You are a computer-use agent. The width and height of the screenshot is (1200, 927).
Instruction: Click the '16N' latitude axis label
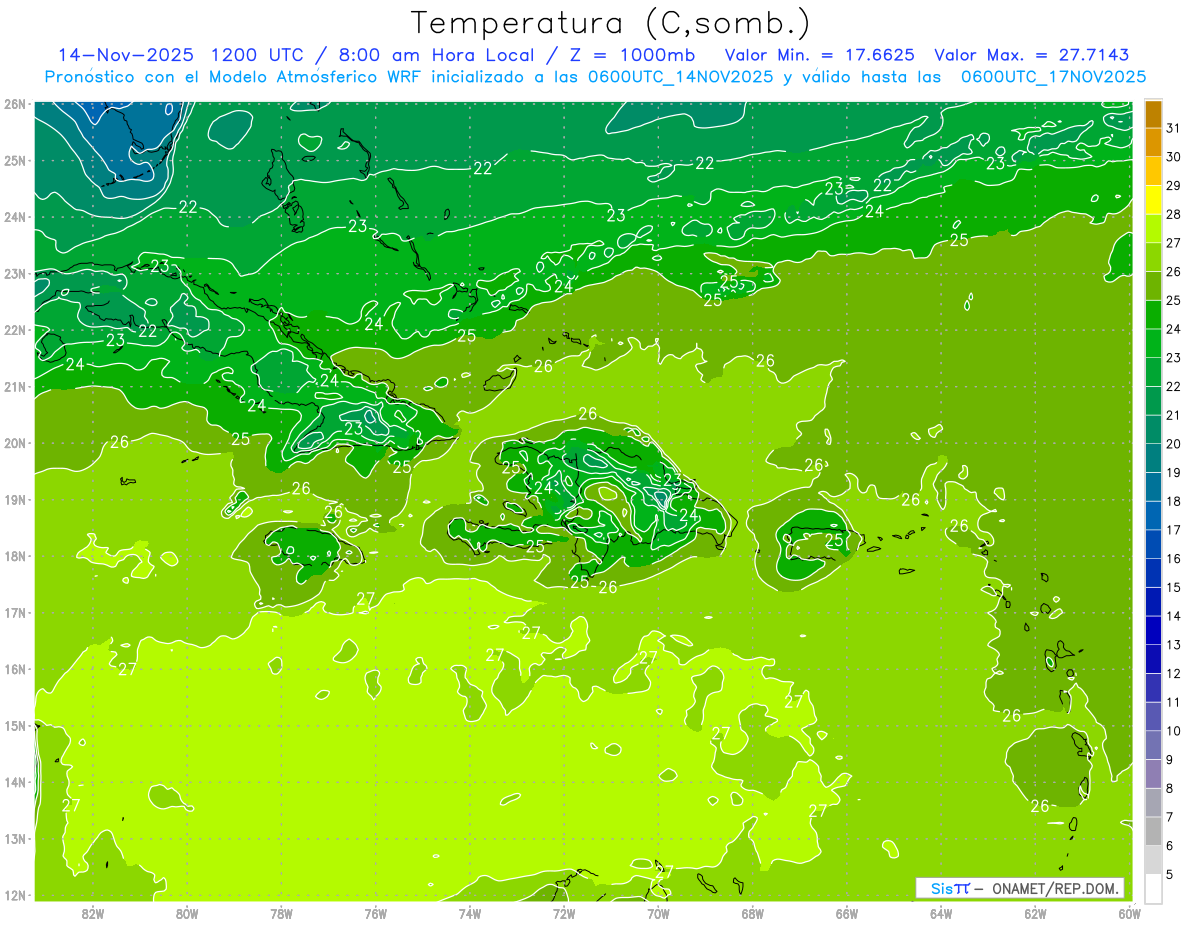coord(16,669)
